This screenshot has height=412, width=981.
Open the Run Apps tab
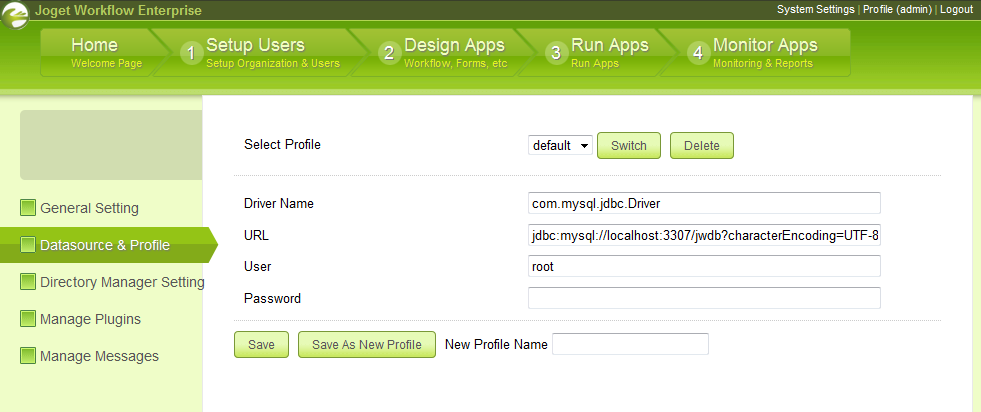click(596, 53)
